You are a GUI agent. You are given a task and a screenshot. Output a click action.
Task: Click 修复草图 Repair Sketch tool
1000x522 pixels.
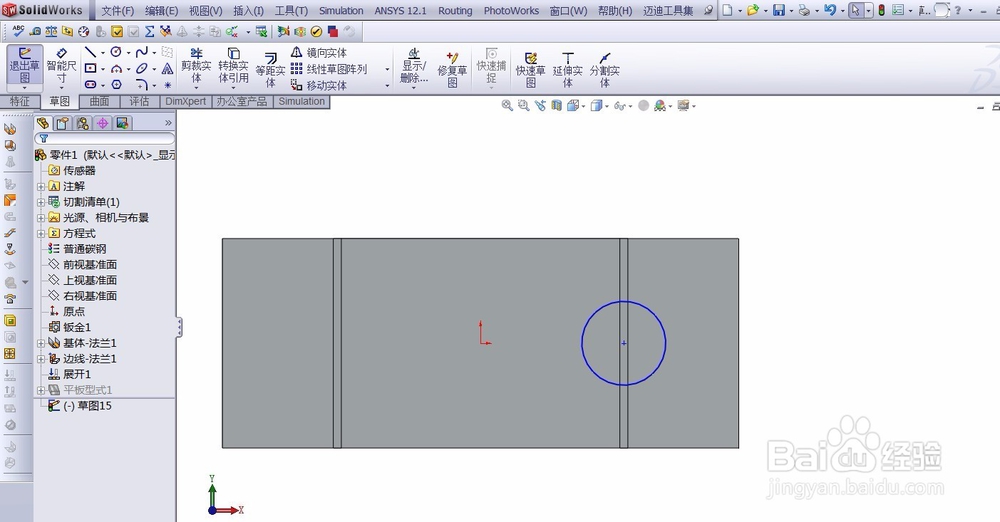[452, 69]
